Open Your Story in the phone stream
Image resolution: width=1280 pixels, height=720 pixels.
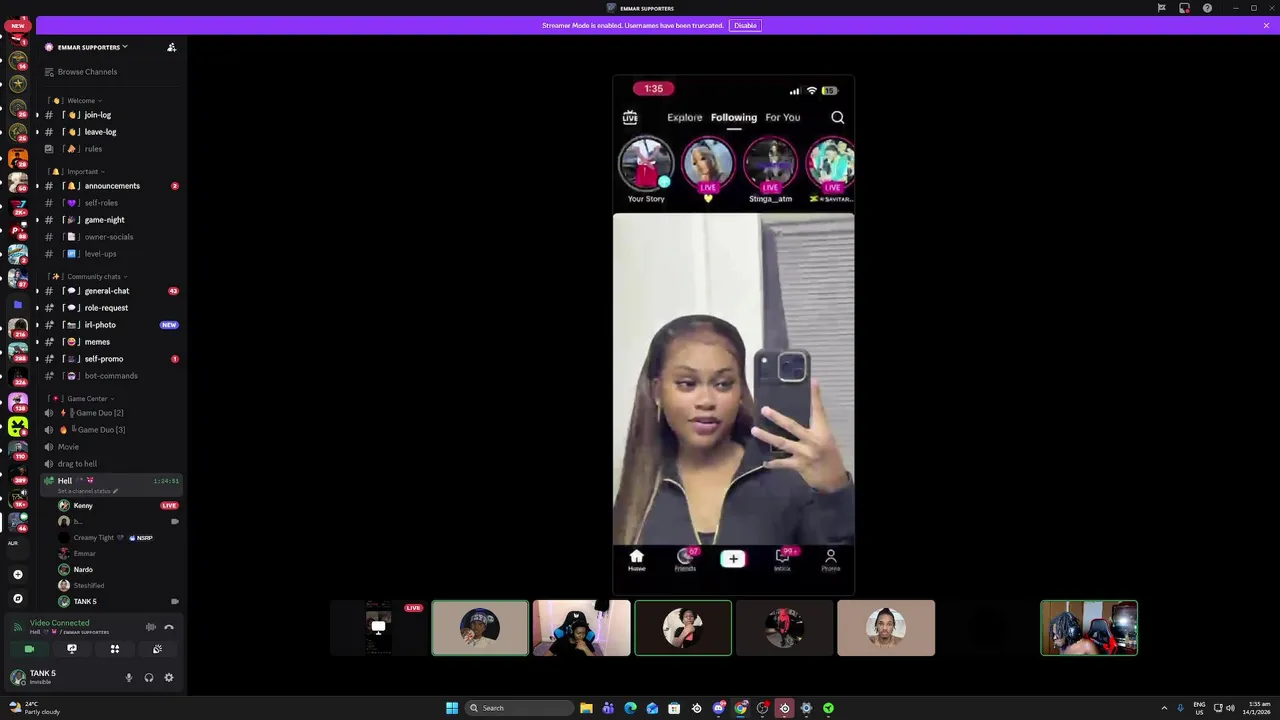pyautogui.click(x=646, y=170)
